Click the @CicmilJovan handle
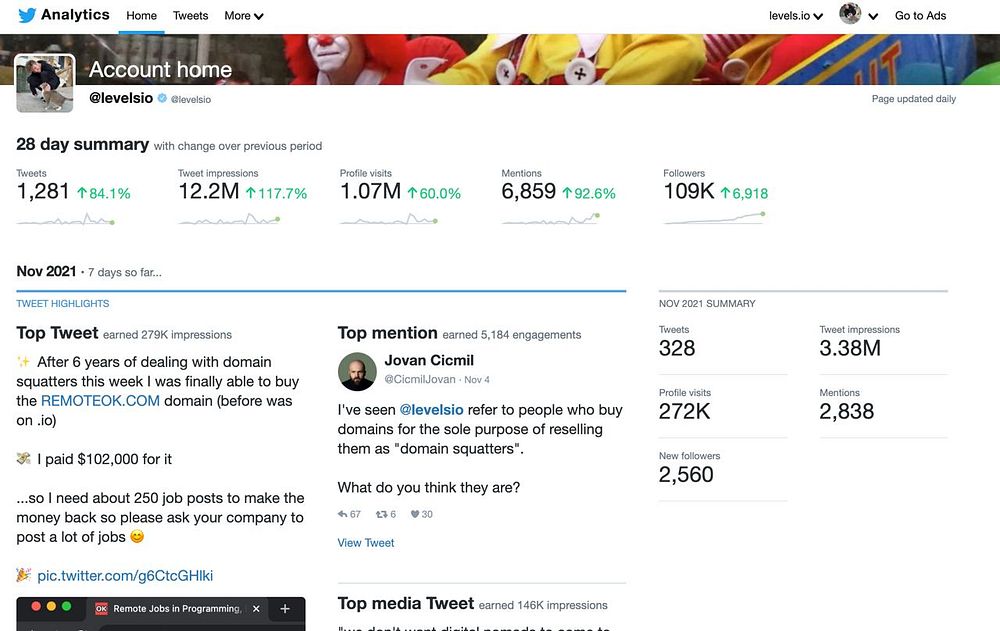 pyautogui.click(x=420, y=379)
